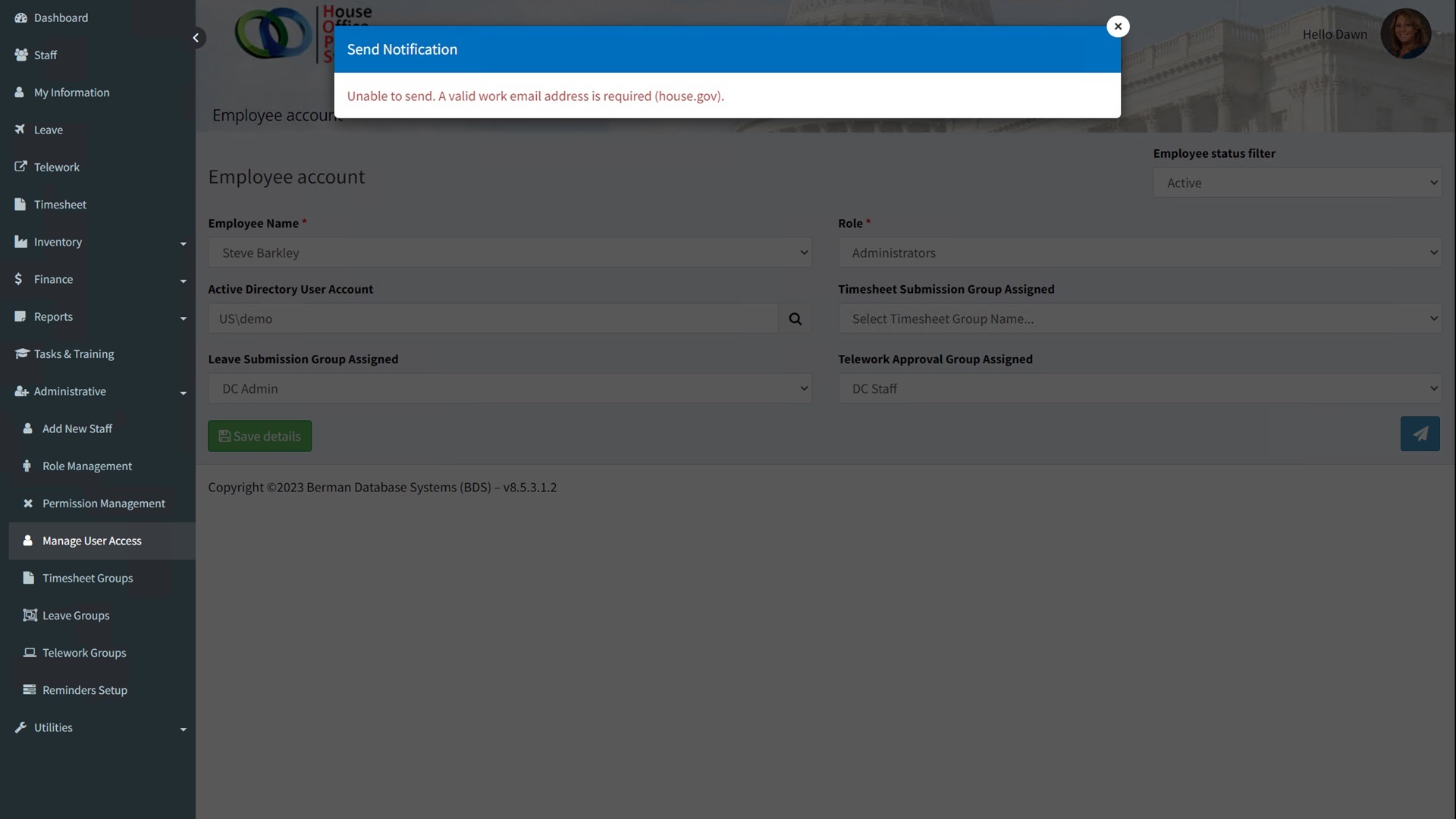Collapse the sidebar with the chevron icon

(196, 38)
